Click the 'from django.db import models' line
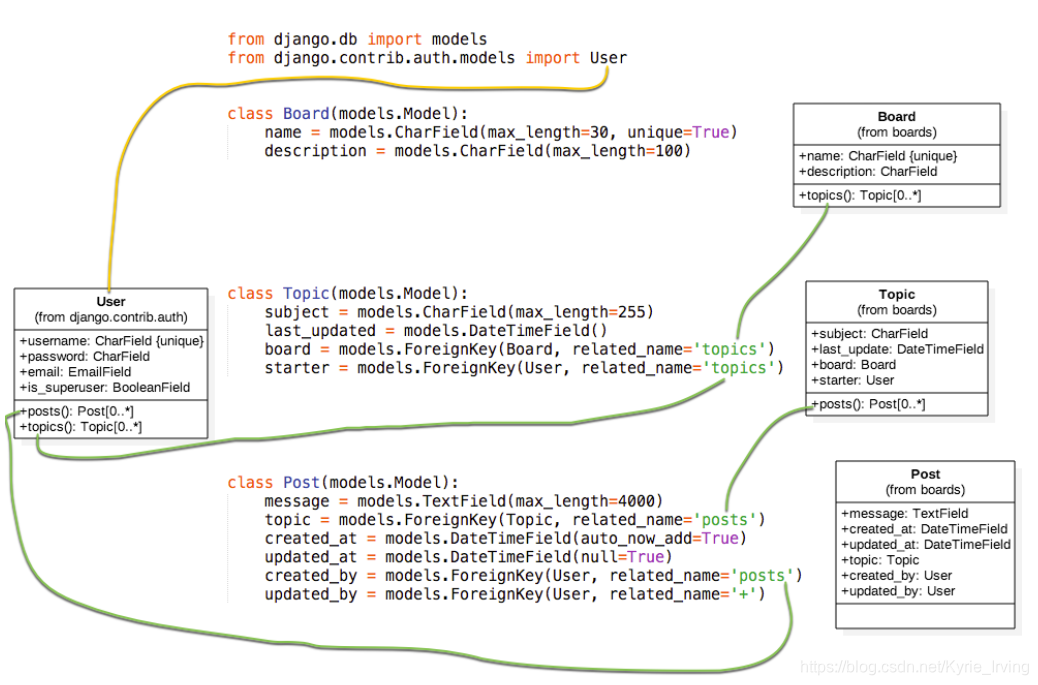The height and width of the screenshot is (685, 1038). point(357,39)
